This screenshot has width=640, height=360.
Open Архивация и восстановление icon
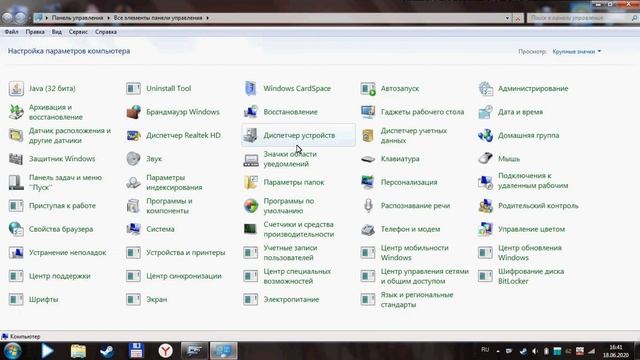(x=16, y=112)
